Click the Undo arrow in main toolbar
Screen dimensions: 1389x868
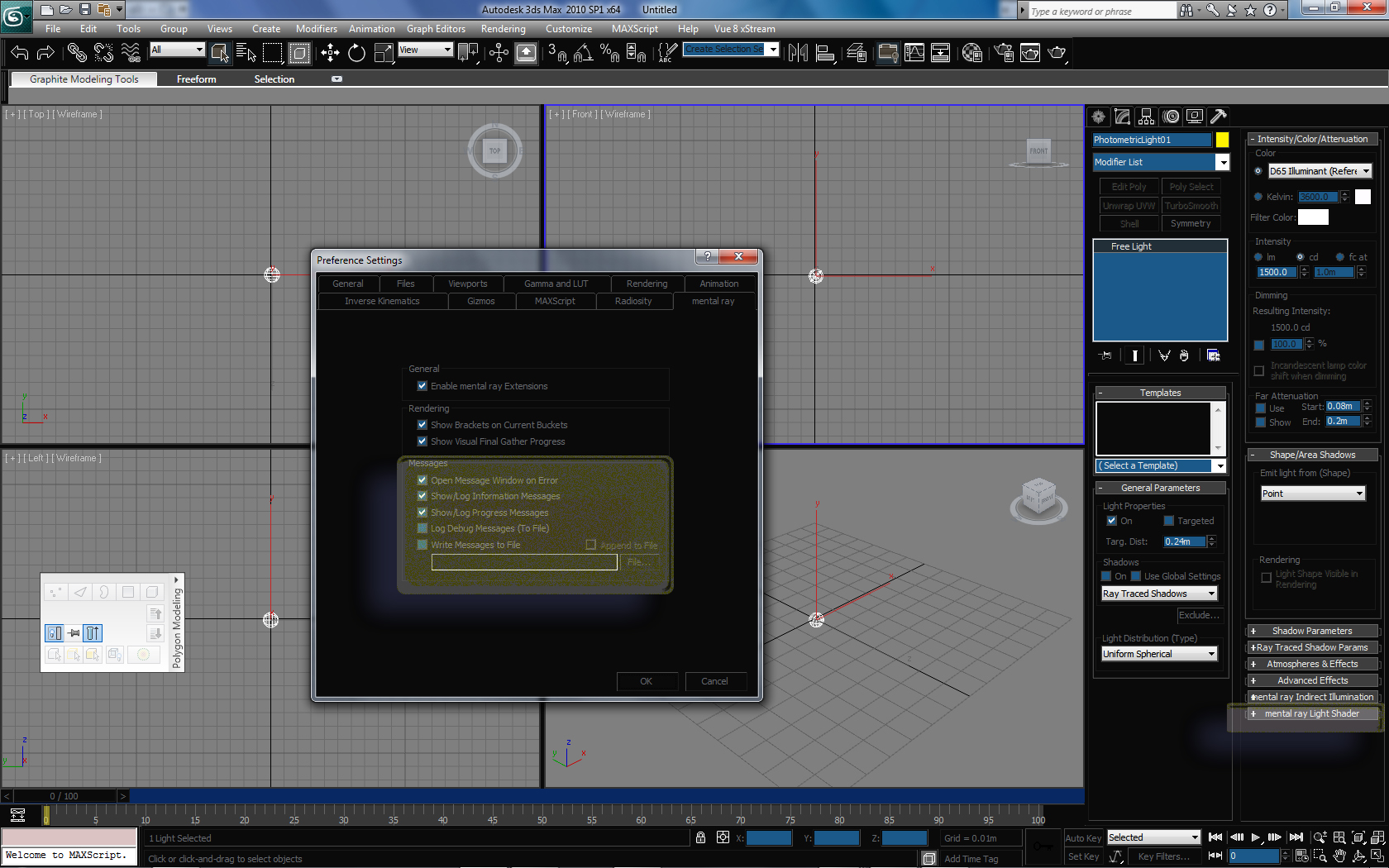pyautogui.click(x=20, y=53)
